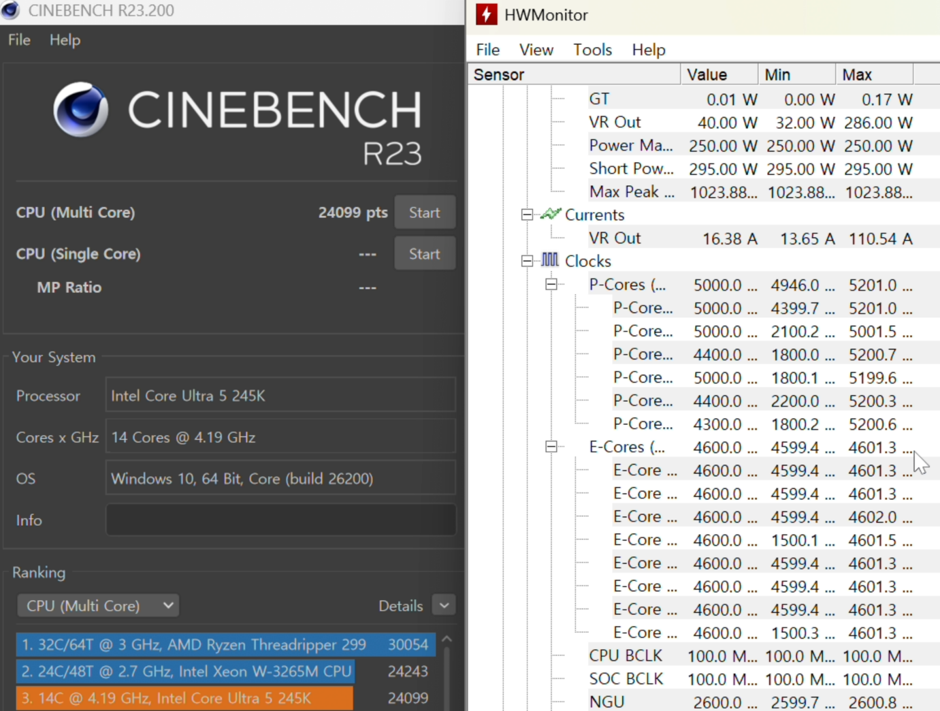Select the SOC BCLK row
This screenshot has height=711, width=940.
(x=751, y=679)
